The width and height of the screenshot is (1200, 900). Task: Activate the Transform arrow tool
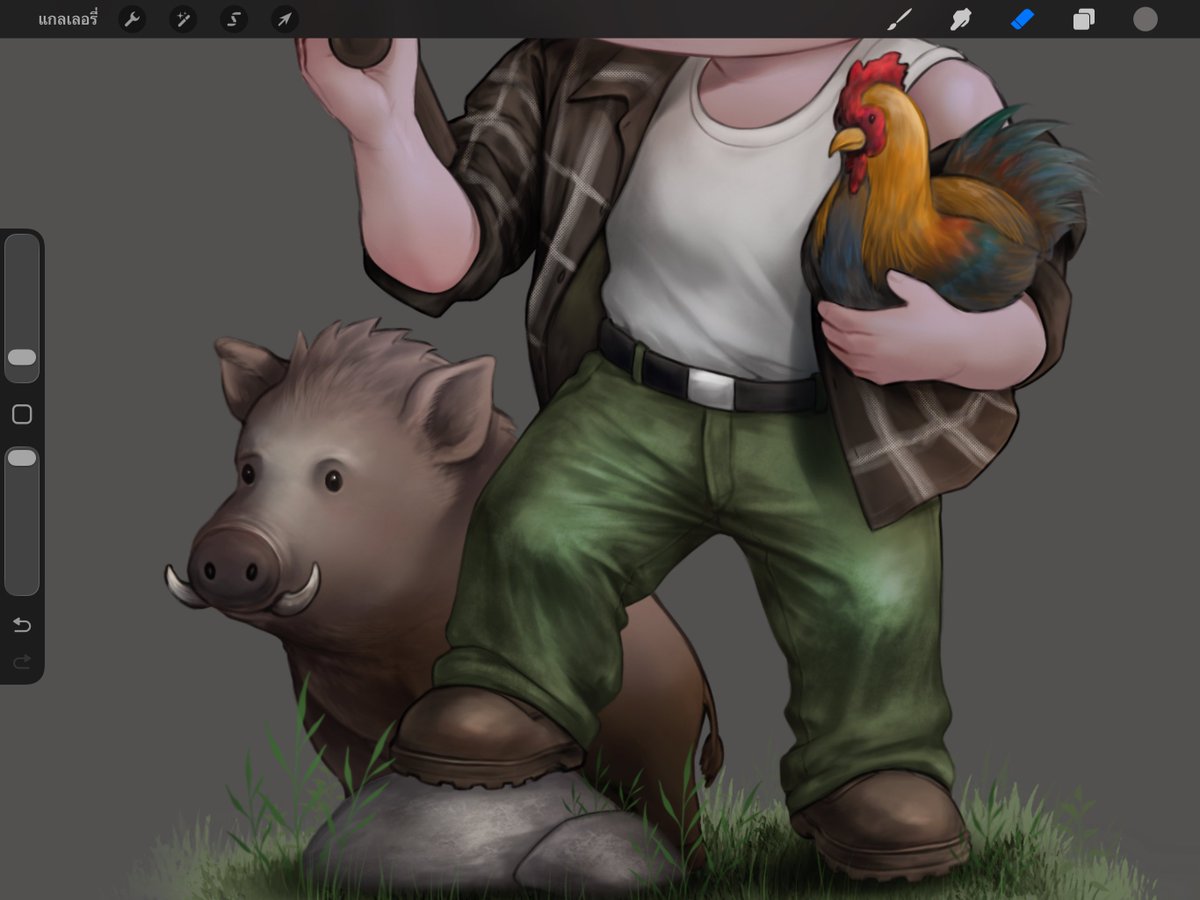(x=285, y=19)
